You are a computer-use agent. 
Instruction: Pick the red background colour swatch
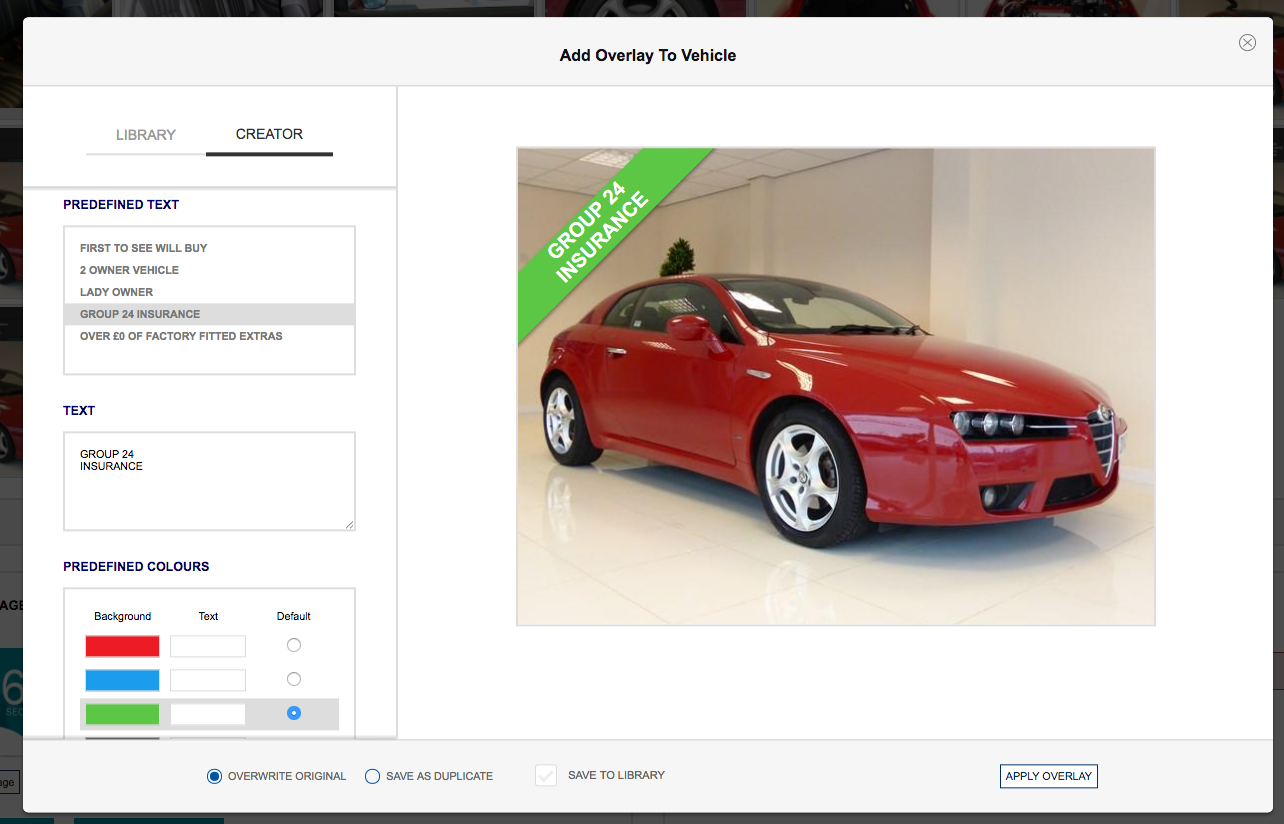click(122, 646)
